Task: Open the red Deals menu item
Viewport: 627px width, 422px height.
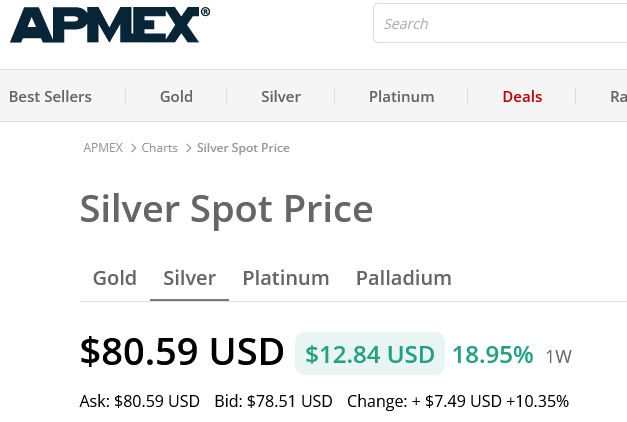Action: [x=522, y=97]
